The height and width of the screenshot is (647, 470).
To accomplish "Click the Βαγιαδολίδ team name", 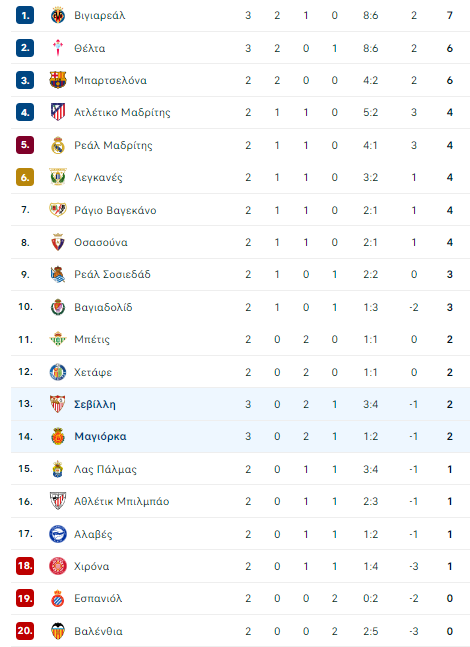I will (103, 307).
